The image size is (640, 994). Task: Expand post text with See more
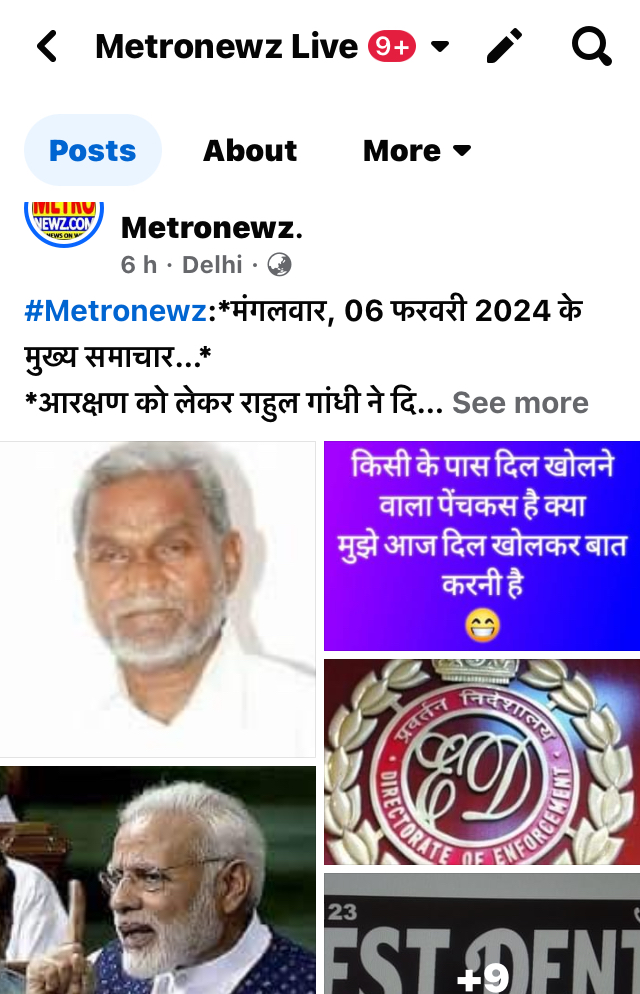[520, 403]
